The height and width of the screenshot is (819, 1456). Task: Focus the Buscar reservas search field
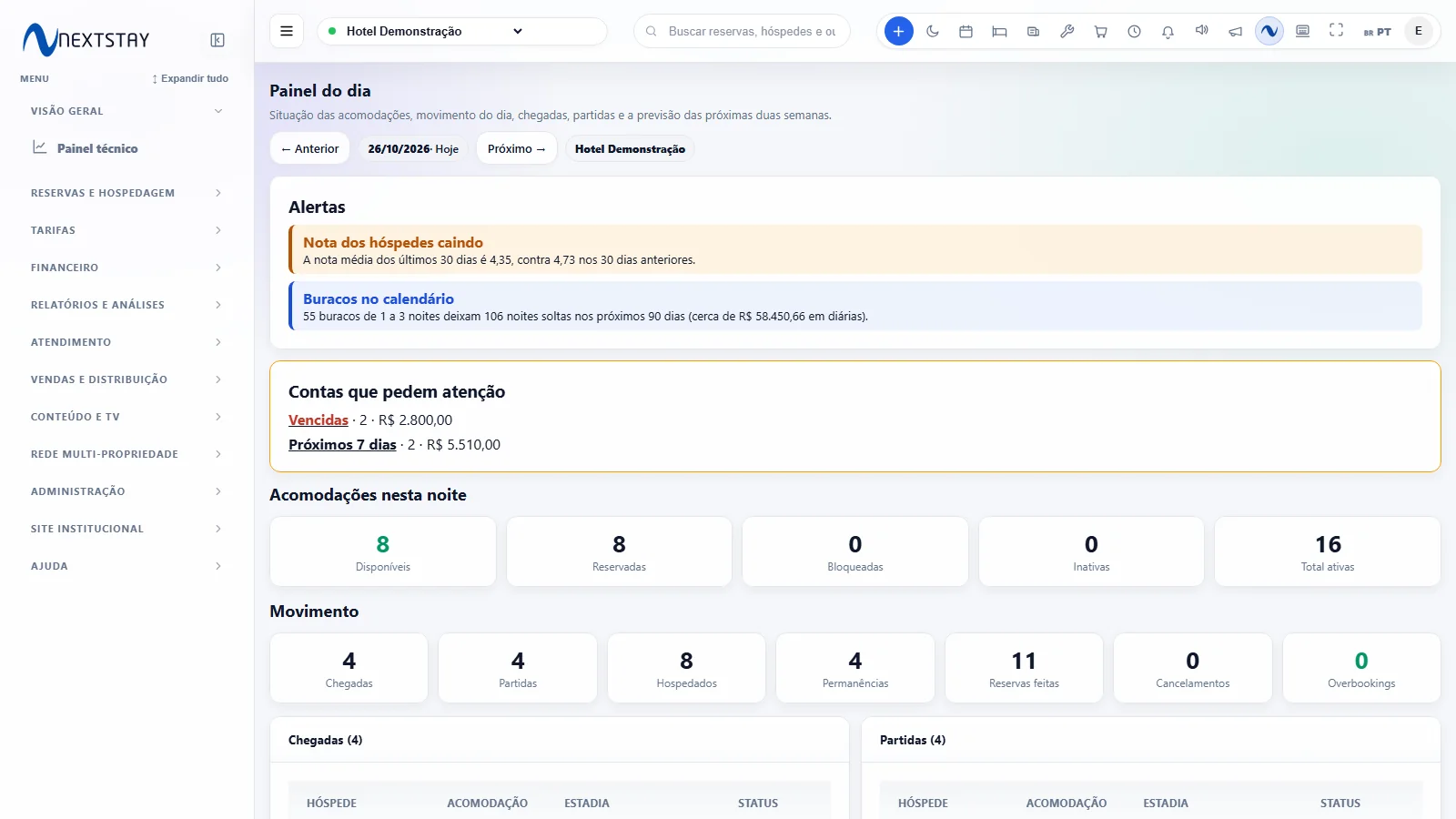[742, 31]
